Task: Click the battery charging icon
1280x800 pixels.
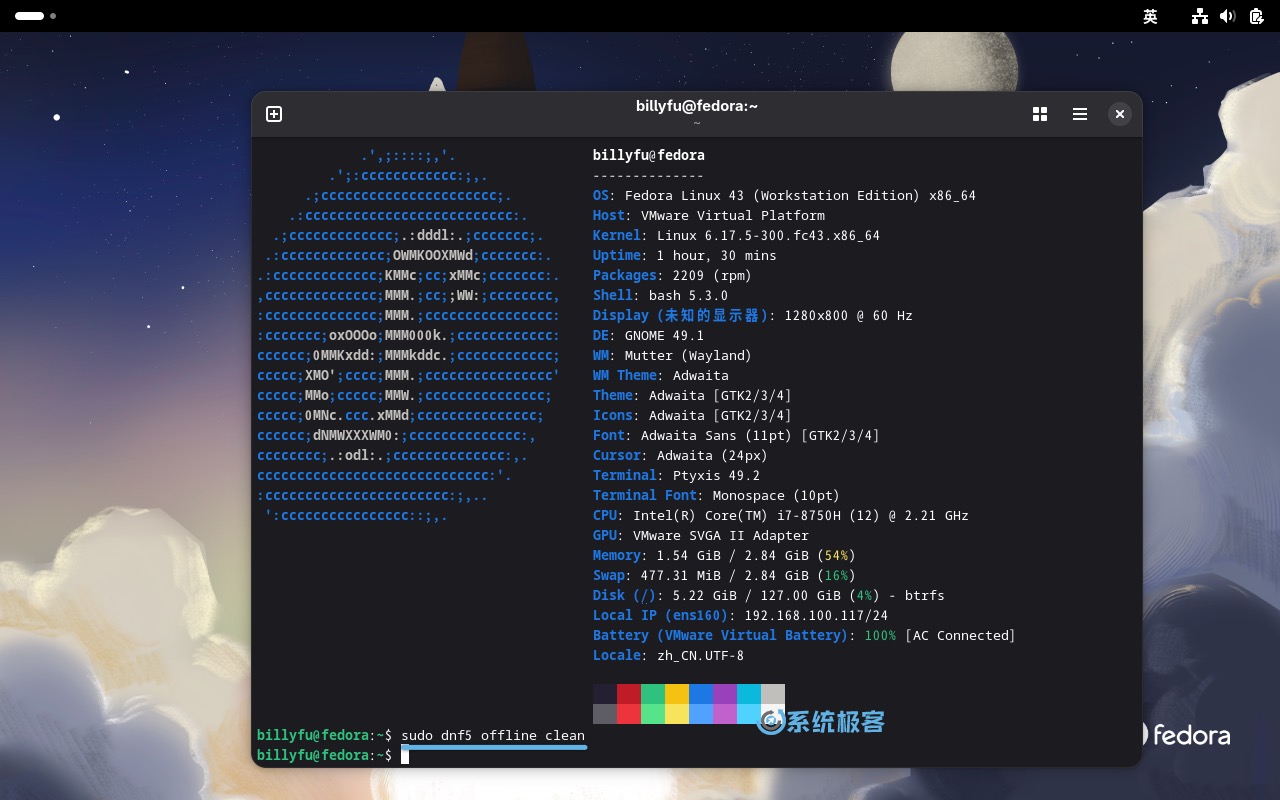Action: tap(1257, 16)
